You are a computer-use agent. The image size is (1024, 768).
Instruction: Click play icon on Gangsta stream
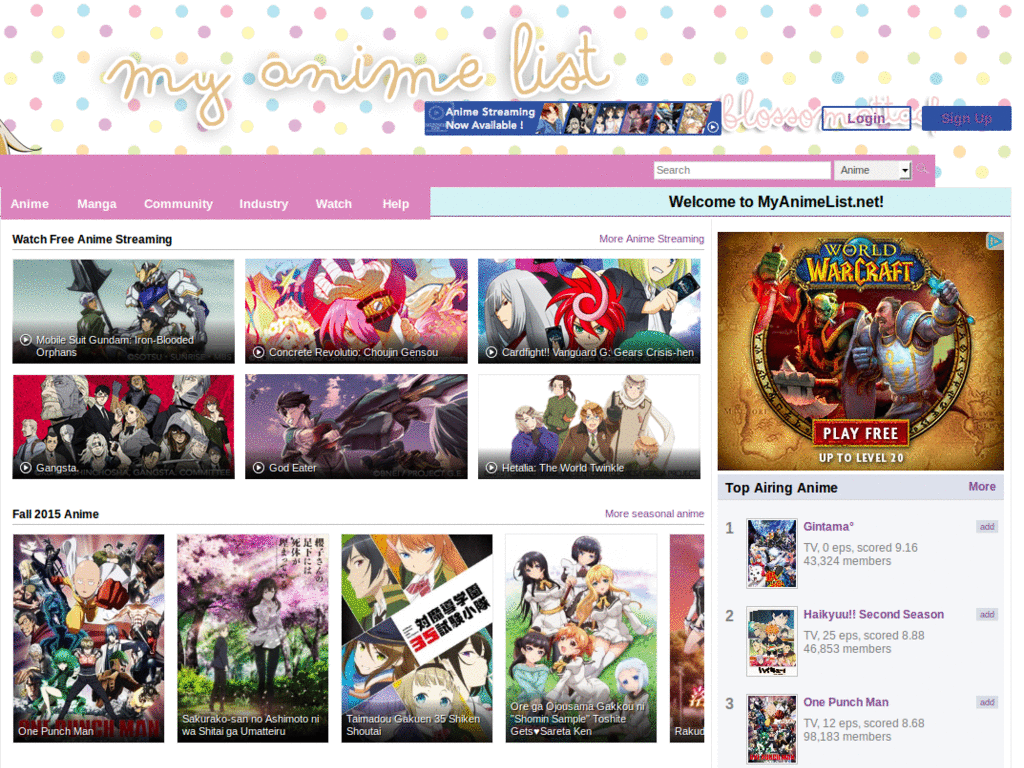pyautogui.click(x=25, y=468)
